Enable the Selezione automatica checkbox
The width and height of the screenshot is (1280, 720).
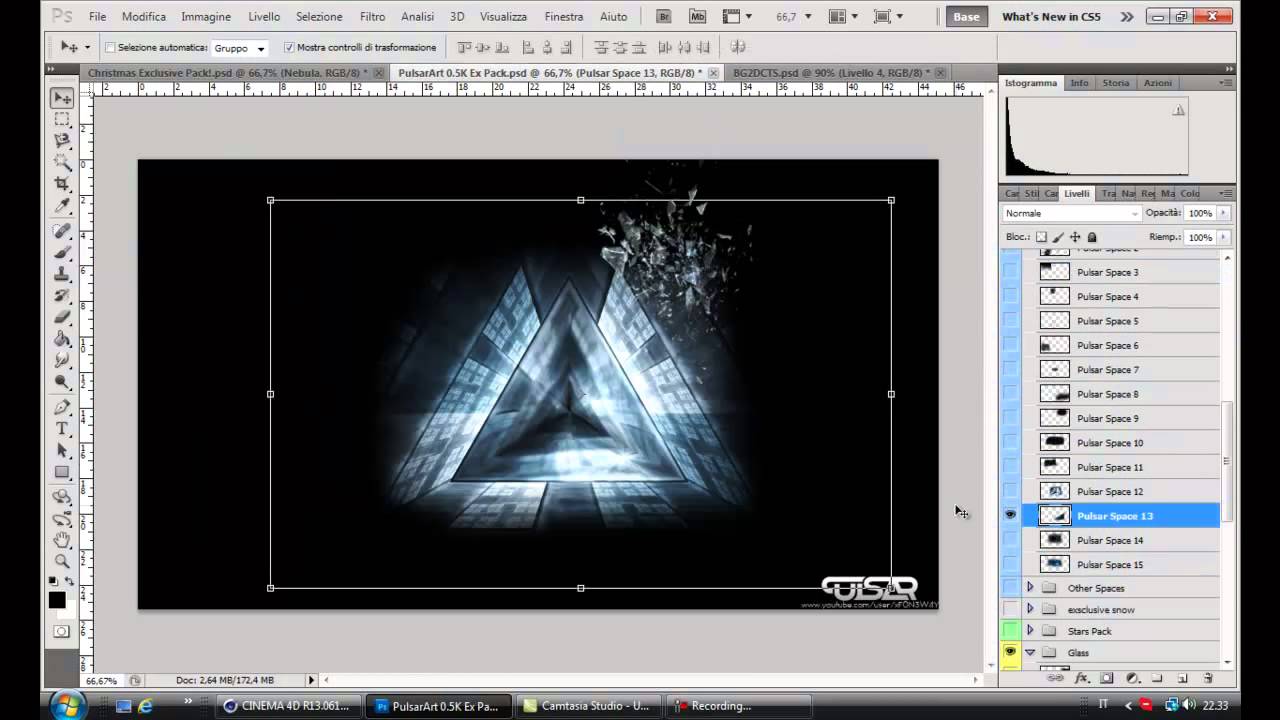[111, 47]
